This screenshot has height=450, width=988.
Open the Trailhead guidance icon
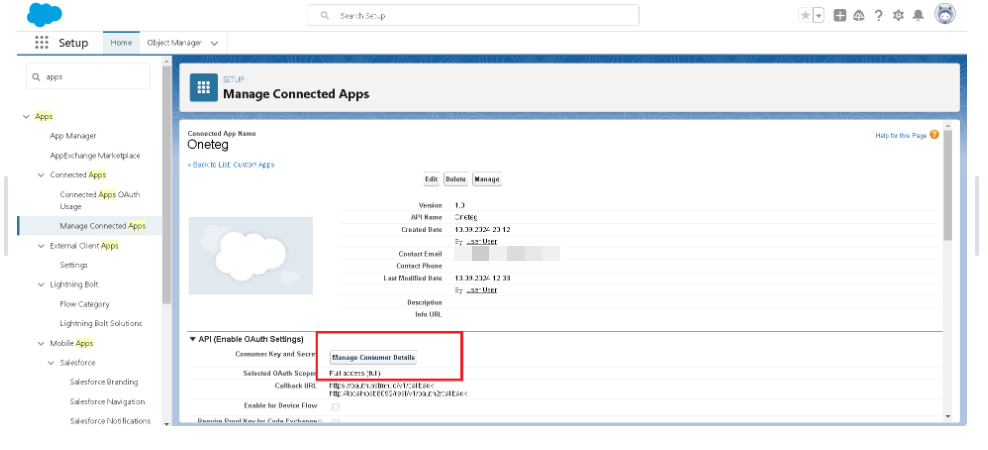tap(859, 15)
